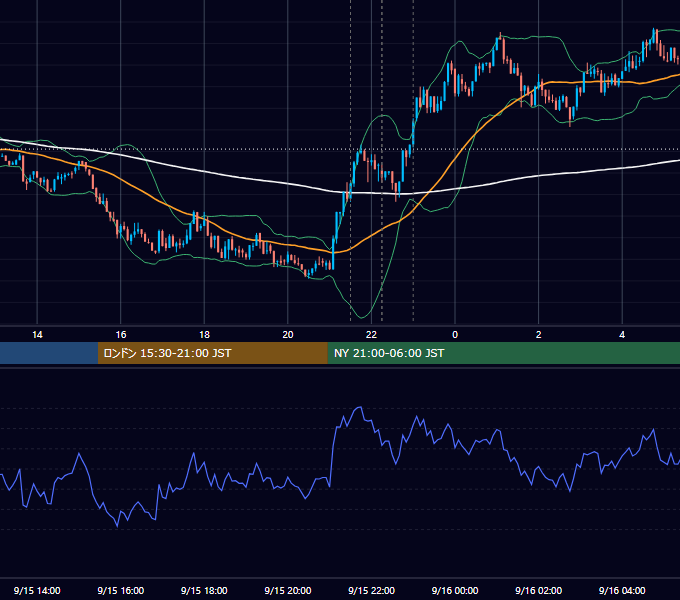This screenshot has width=680, height=600.
Task: Click the unlabeled blue session bar segment
Action: coord(49,353)
